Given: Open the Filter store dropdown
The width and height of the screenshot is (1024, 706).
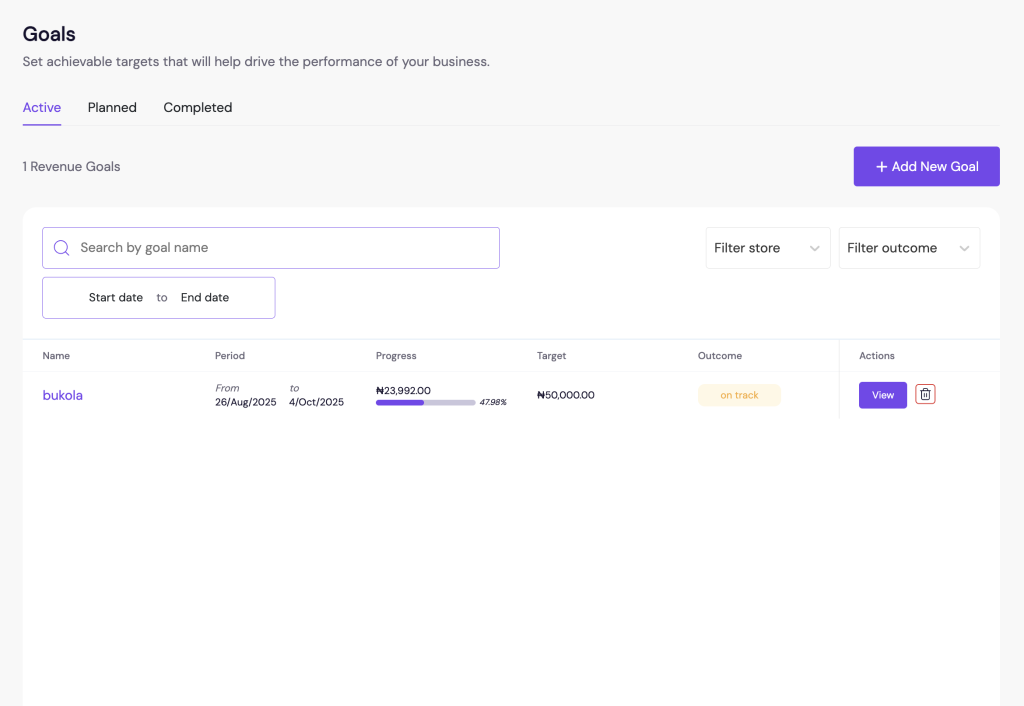Looking at the screenshot, I should [x=767, y=248].
